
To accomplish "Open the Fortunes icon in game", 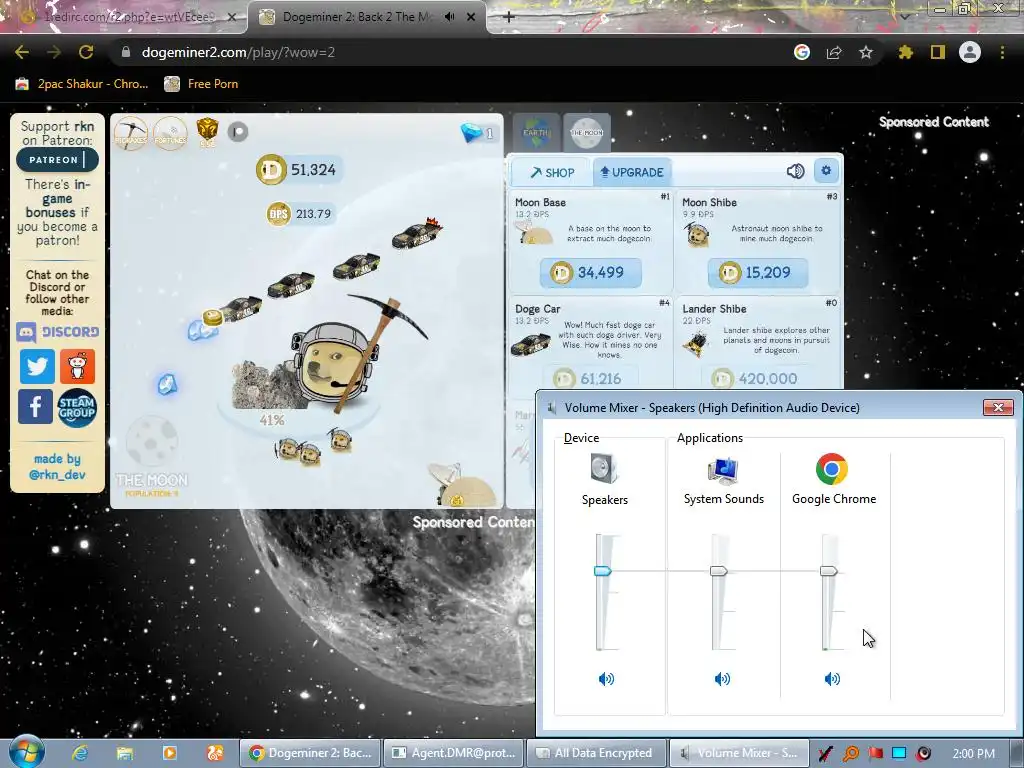I will [x=170, y=133].
